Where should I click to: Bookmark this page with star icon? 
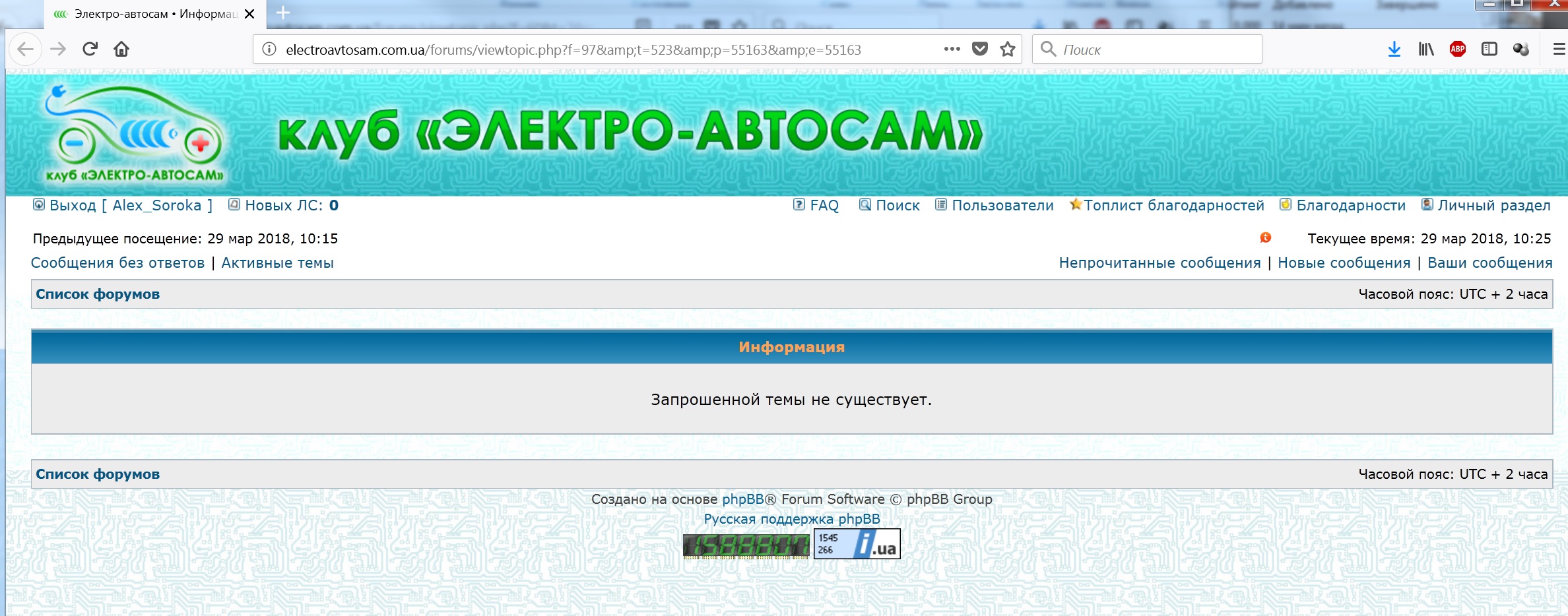point(1007,49)
